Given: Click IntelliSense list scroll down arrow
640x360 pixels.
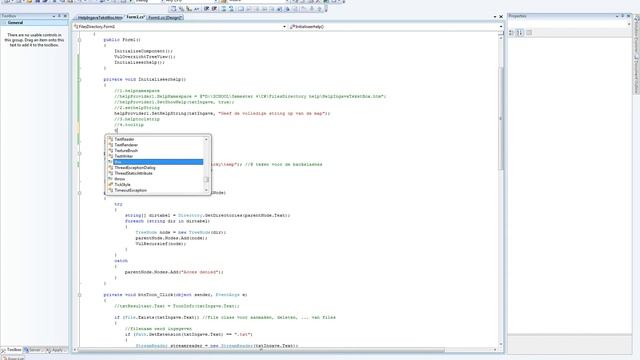Looking at the screenshot, I should tap(206, 190).
